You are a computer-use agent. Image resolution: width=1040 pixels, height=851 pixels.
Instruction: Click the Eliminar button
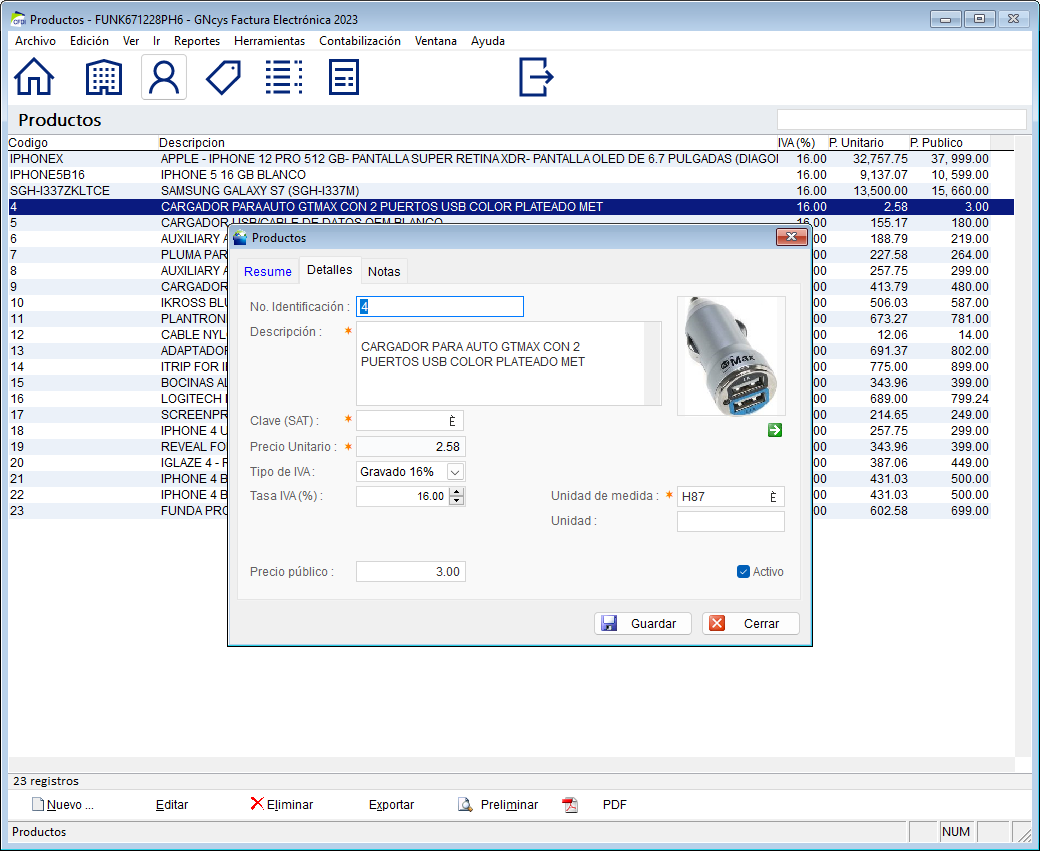[x=282, y=805]
